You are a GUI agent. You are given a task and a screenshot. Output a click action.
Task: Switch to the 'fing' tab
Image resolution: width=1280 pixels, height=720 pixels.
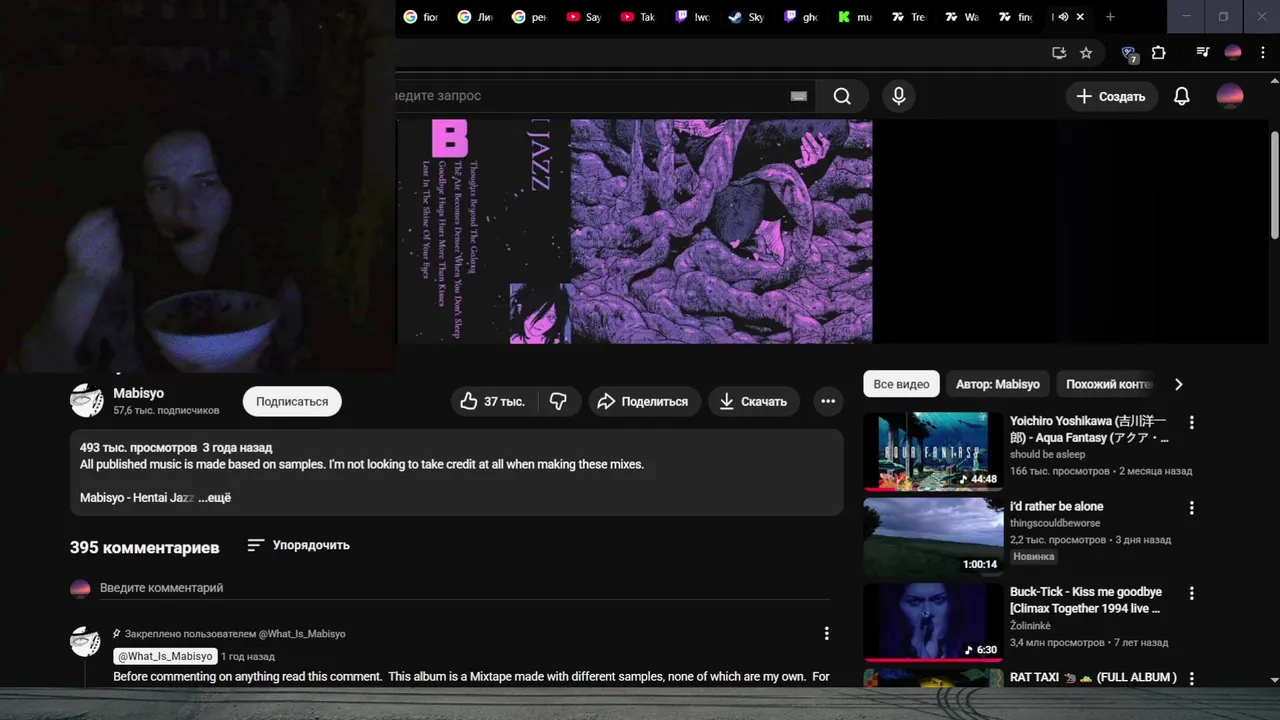click(x=1016, y=17)
